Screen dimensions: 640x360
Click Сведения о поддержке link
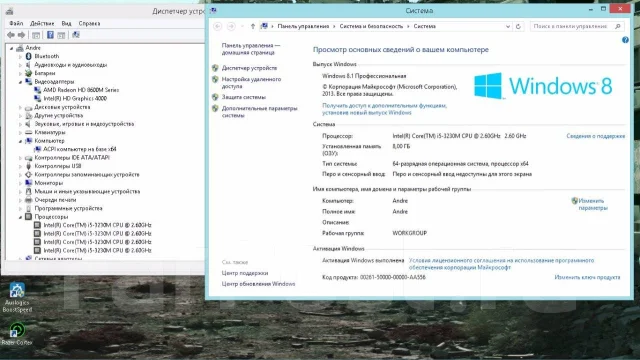pos(596,136)
